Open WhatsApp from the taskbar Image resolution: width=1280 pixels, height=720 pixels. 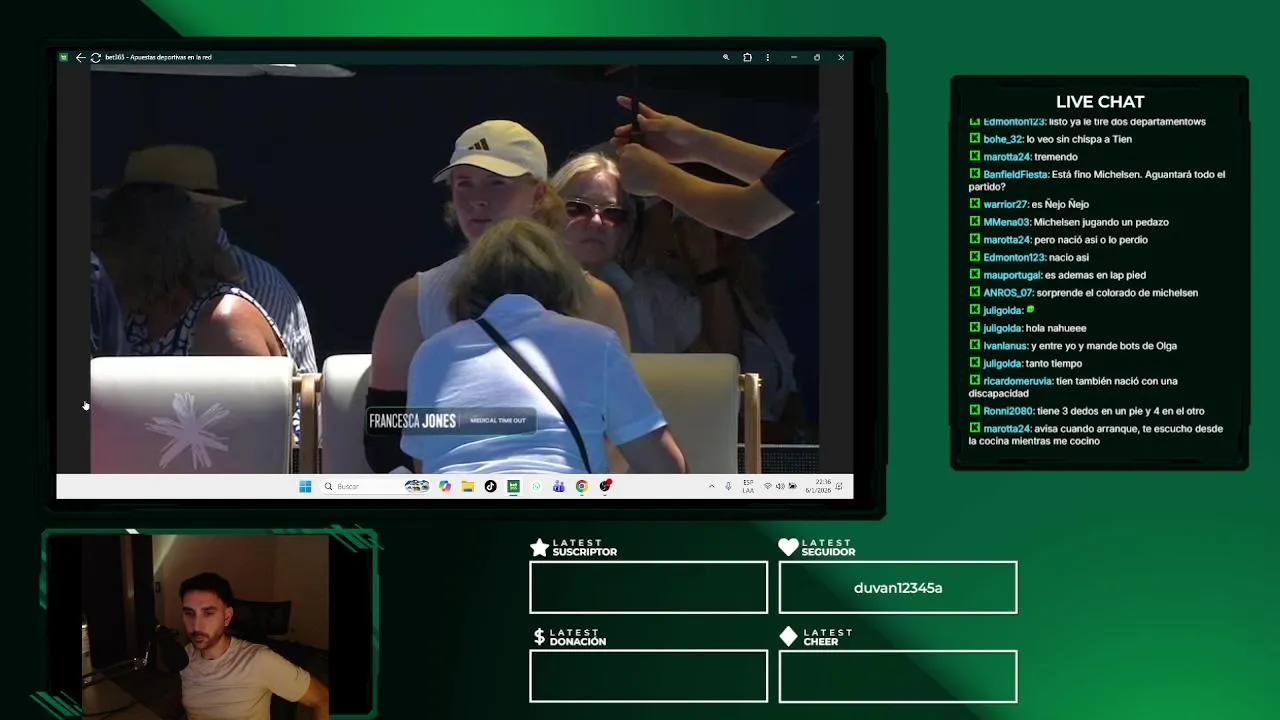[x=536, y=486]
